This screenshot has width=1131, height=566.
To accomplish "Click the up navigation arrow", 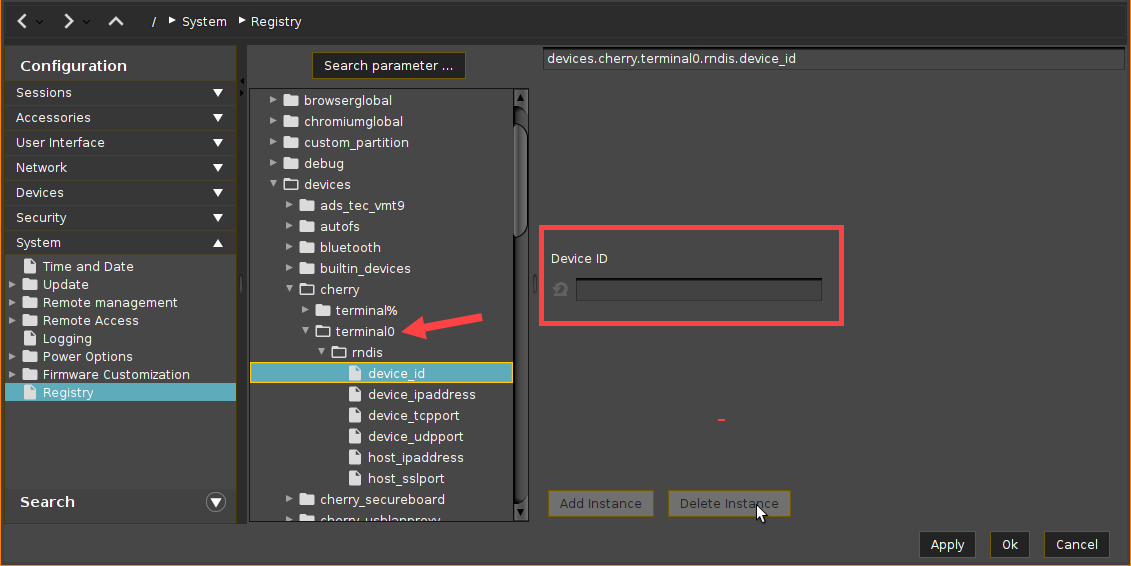I will click(116, 21).
